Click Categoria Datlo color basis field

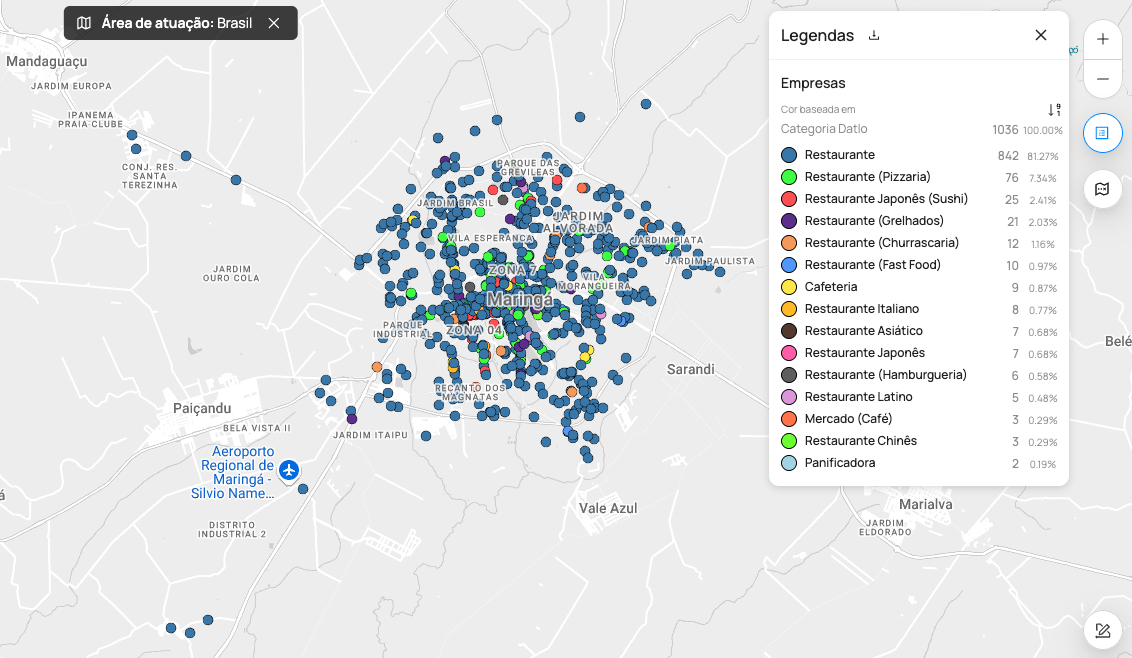pyautogui.click(x=824, y=129)
